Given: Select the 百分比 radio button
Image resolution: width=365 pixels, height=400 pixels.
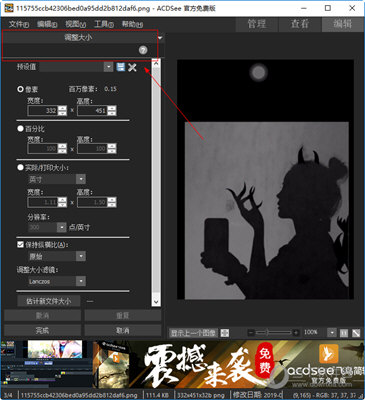Looking at the screenshot, I should (x=20, y=129).
